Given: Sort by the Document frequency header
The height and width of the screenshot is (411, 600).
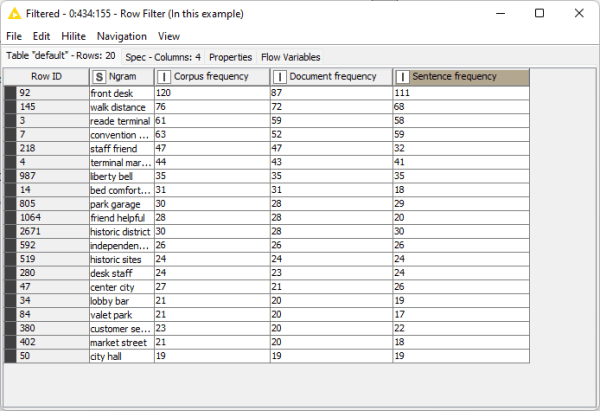Looking at the screenshot, I should 331,77.
